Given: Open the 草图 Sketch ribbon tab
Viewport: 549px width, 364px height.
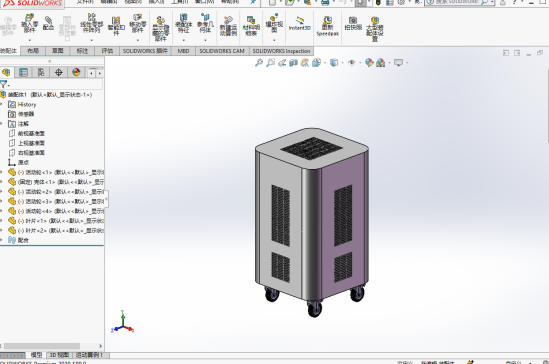Looking at the screenshot, I should coord(57,51).
